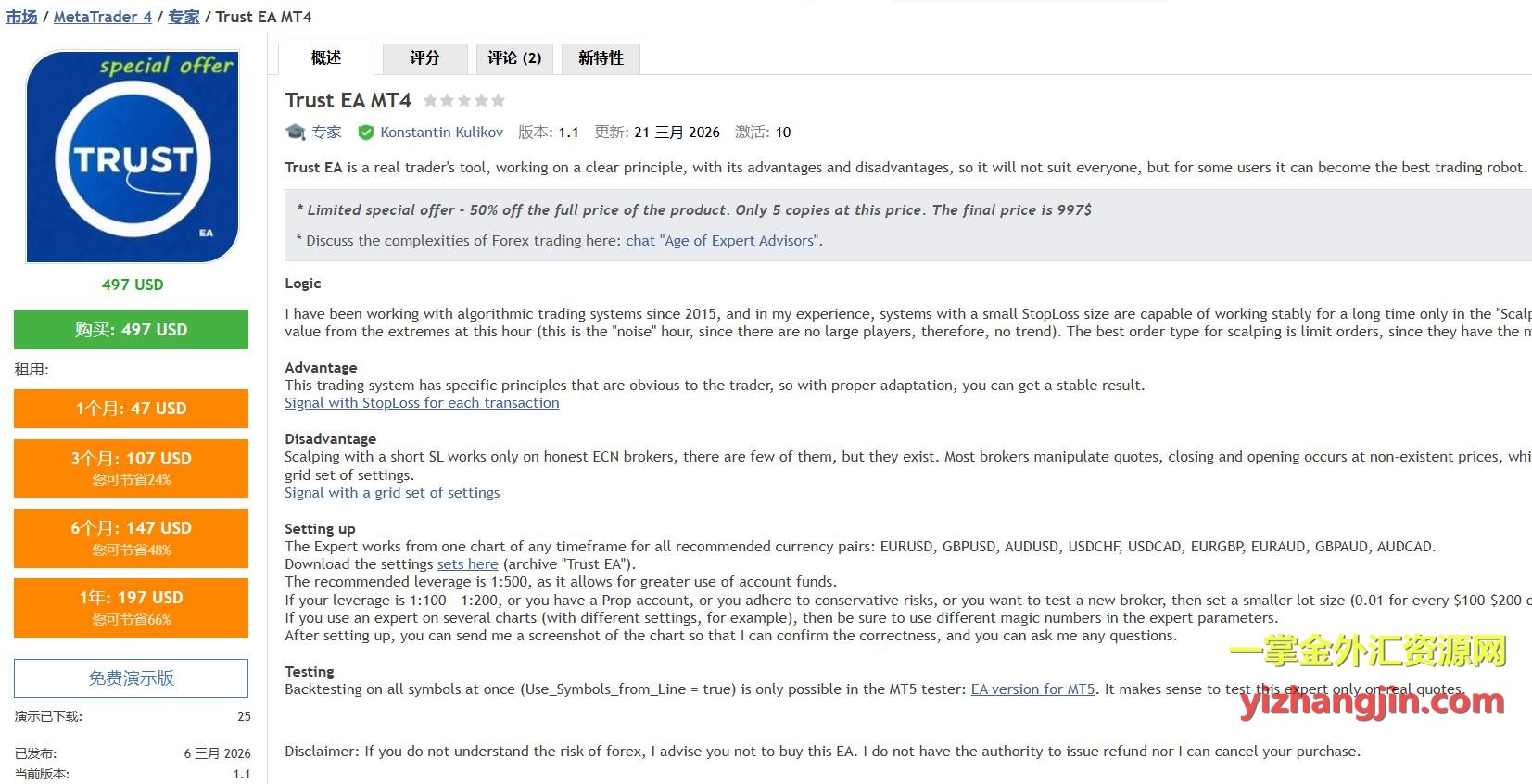Choose the 3个月 107 USD rental
The image size is (1532, 784).
coord(131,467)
